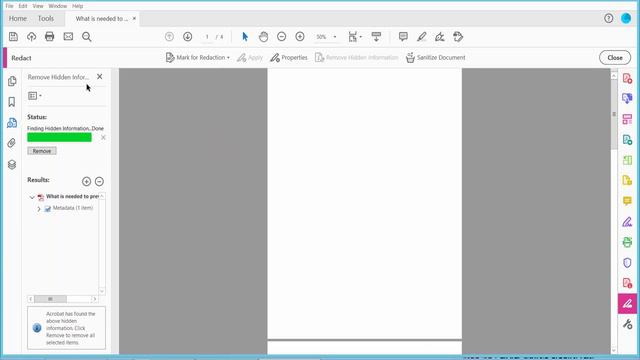The height and width of the screenshot is (360, 640).
Task: Select the arrow Selection tool
Action: [x=245, y=37]
